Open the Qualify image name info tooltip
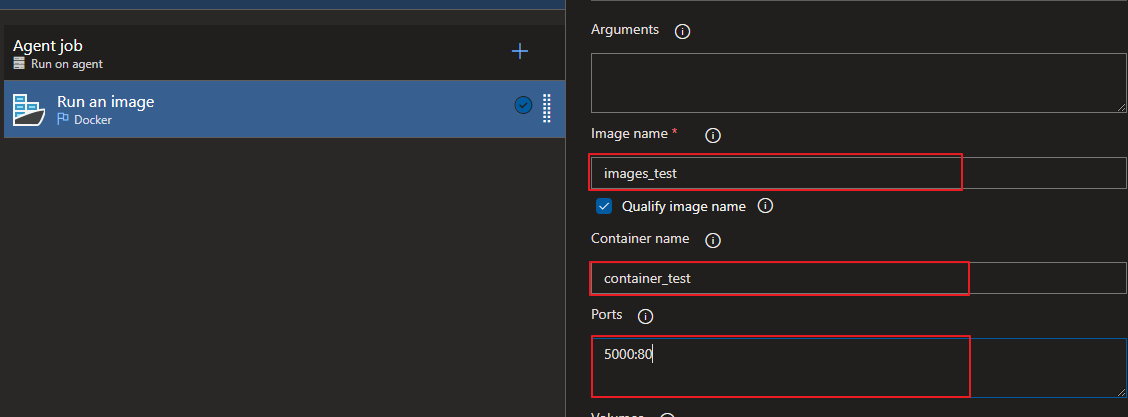The width and height of the screenshot is (1128, 417). [765, 206]
